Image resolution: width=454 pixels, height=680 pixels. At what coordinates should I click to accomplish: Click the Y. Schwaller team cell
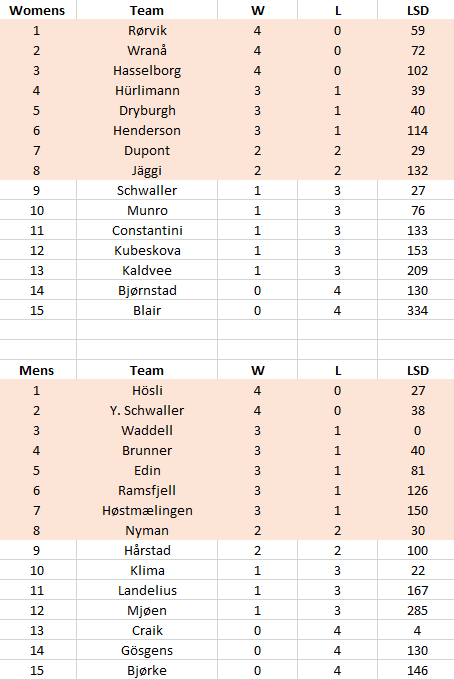point(147,410)
